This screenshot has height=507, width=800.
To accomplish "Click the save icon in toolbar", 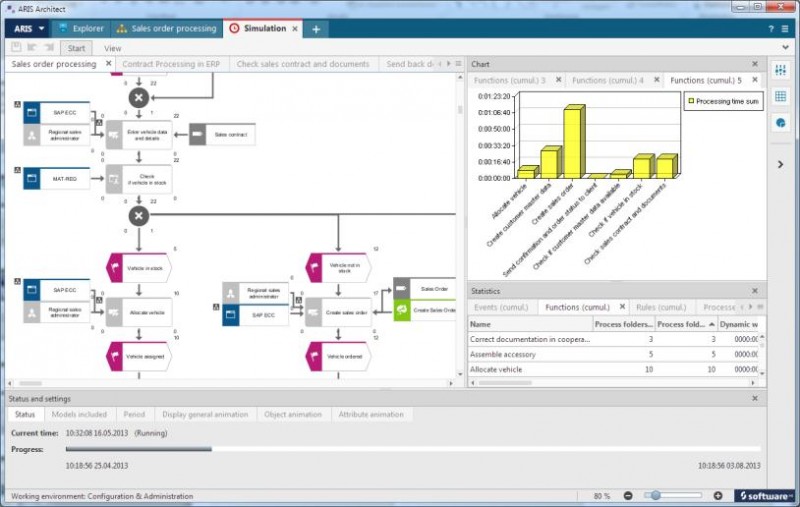I will coord(16,47).
